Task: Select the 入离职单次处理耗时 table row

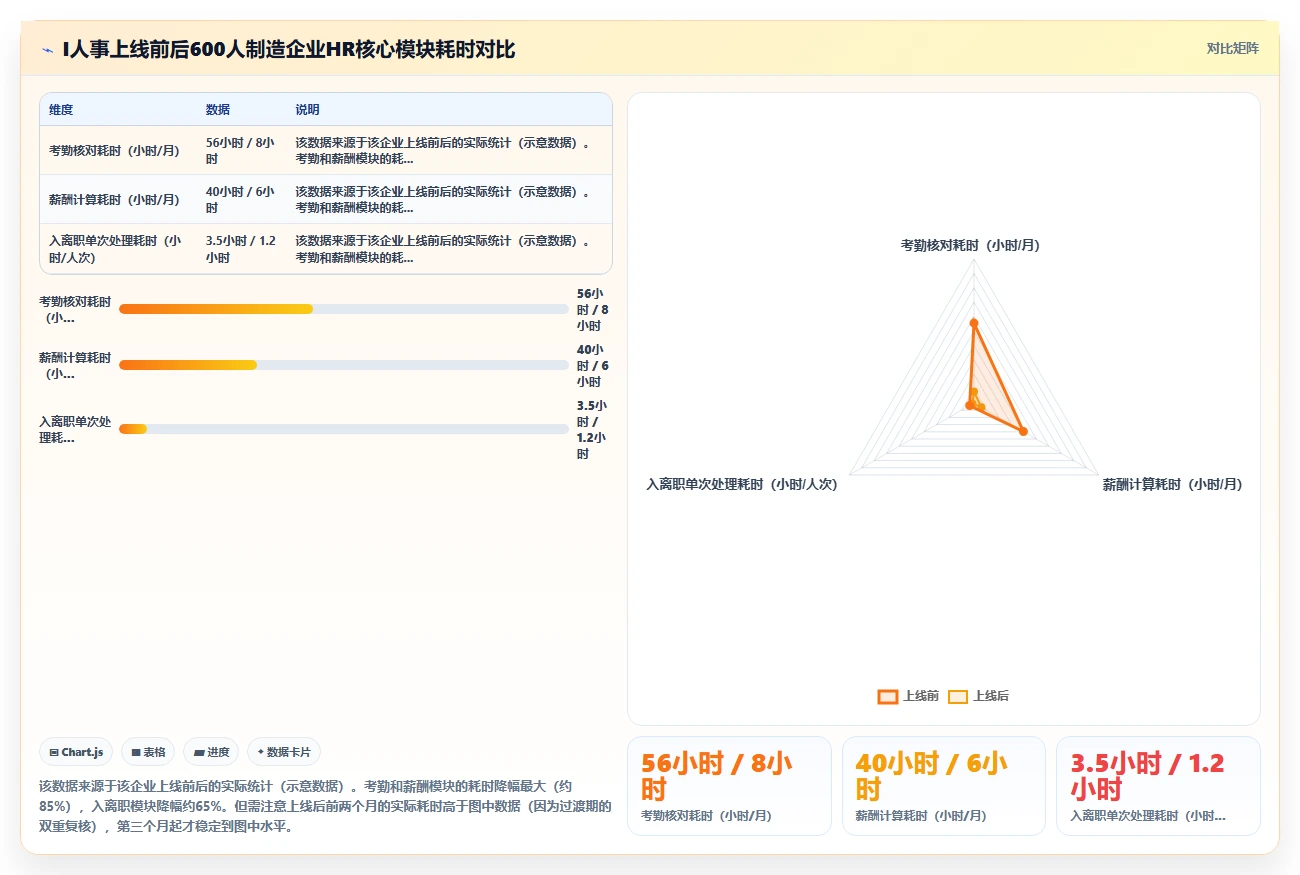Action: (326, 248)
